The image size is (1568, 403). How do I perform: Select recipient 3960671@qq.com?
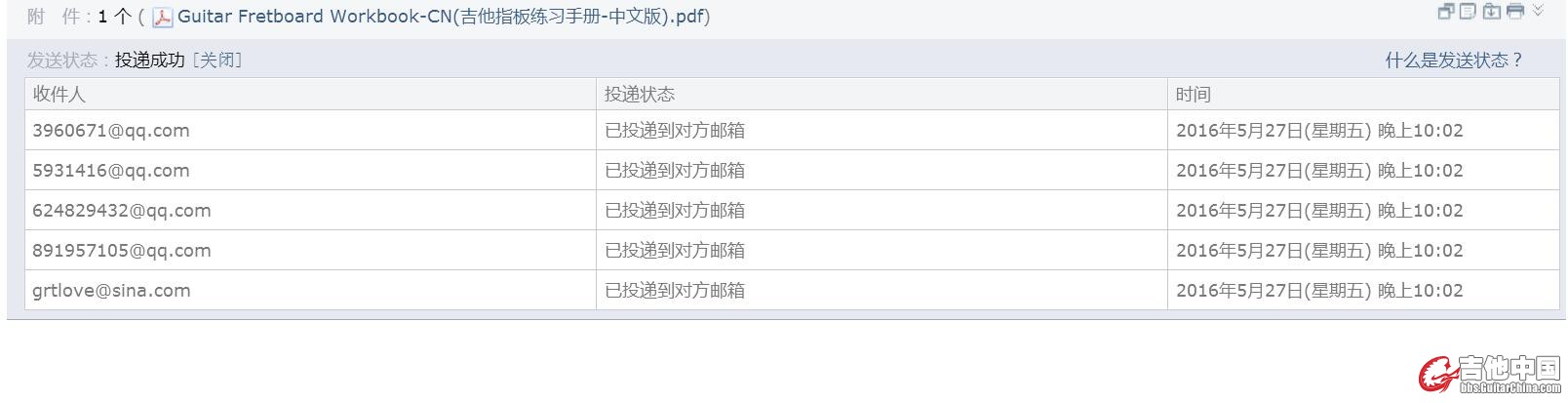(111, 131)
